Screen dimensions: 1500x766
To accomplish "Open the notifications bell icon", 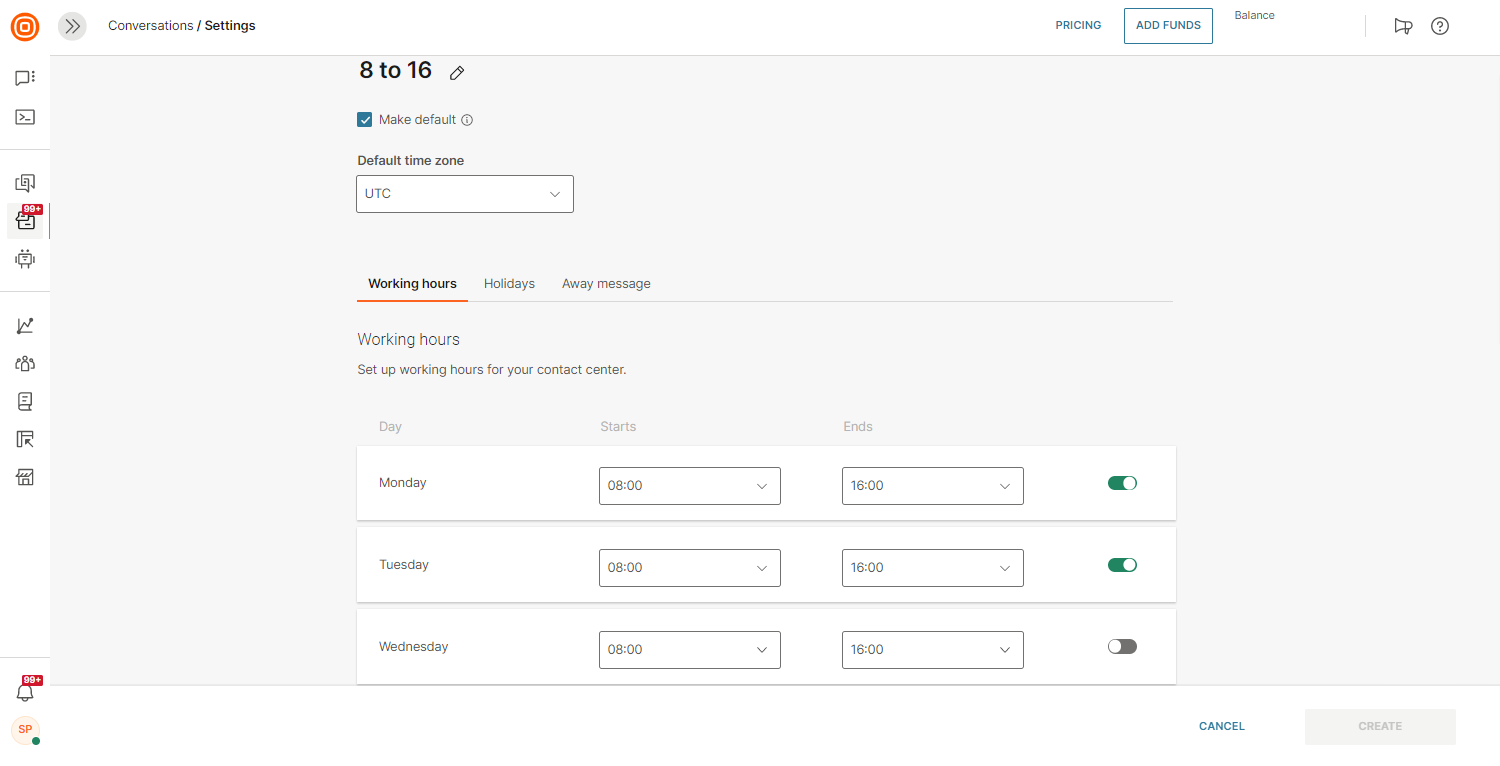I will tap(25, 692).
